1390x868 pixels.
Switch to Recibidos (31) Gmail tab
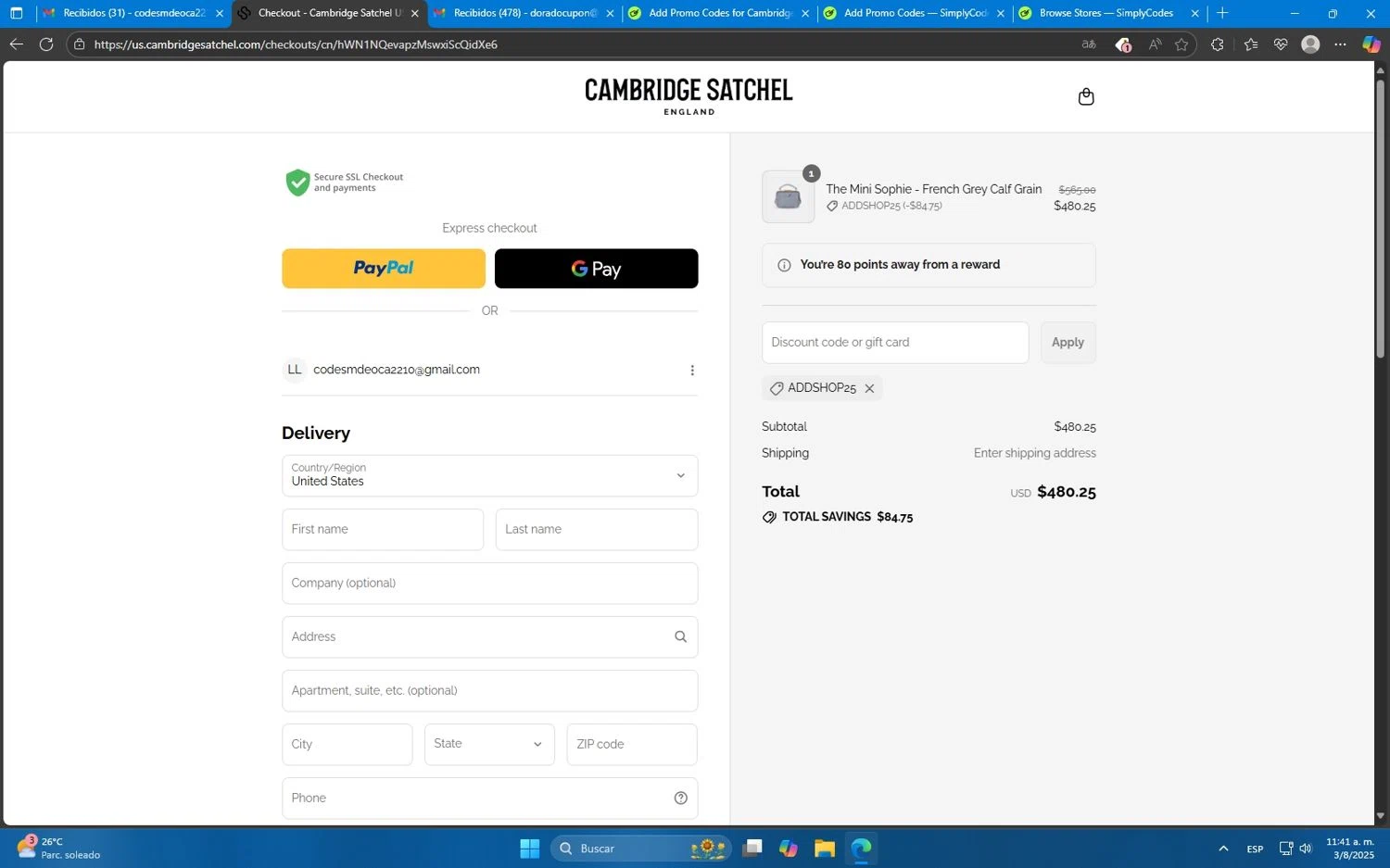tap(134, 13)
